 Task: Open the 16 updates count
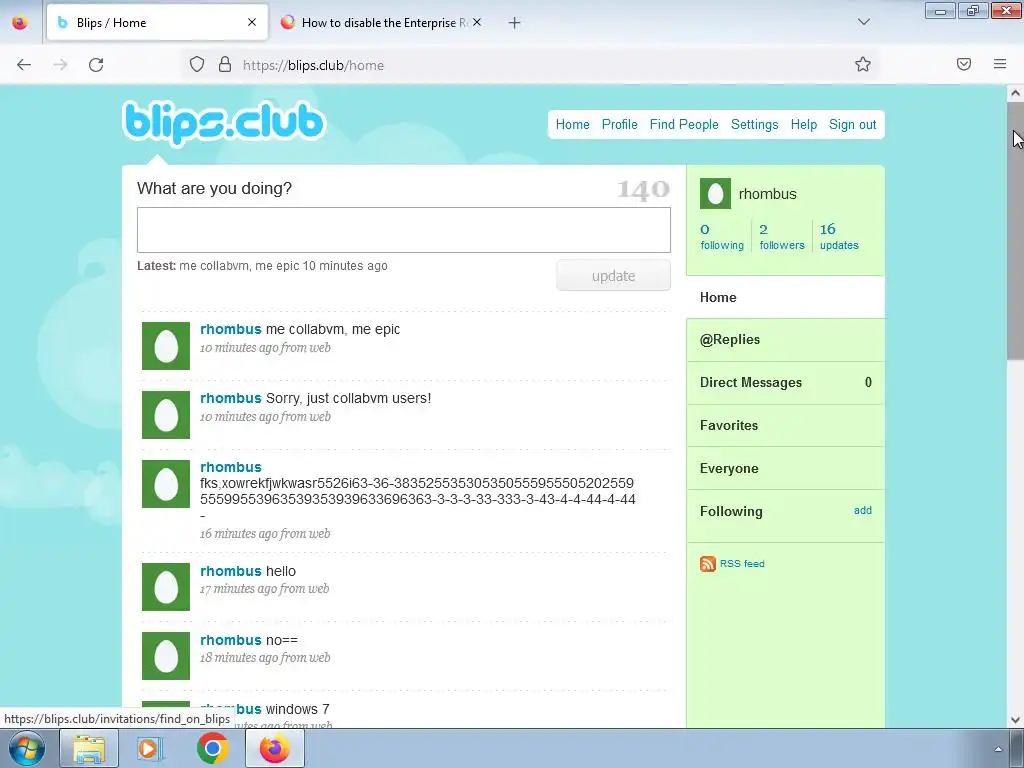(x=839, y=236)
